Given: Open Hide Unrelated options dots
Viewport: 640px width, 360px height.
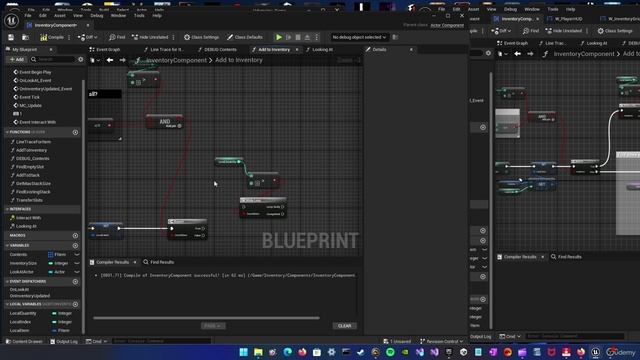Looking at the screenshot, I should point(173,37).
